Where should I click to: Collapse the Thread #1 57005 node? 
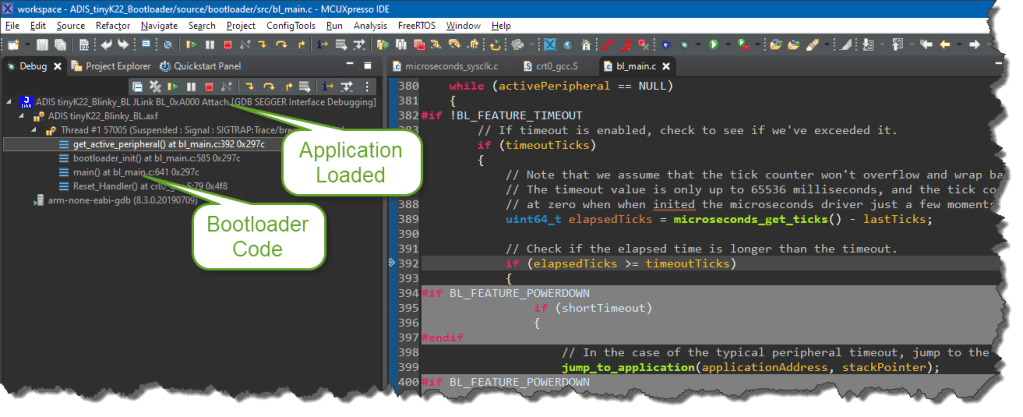(36, 130)
